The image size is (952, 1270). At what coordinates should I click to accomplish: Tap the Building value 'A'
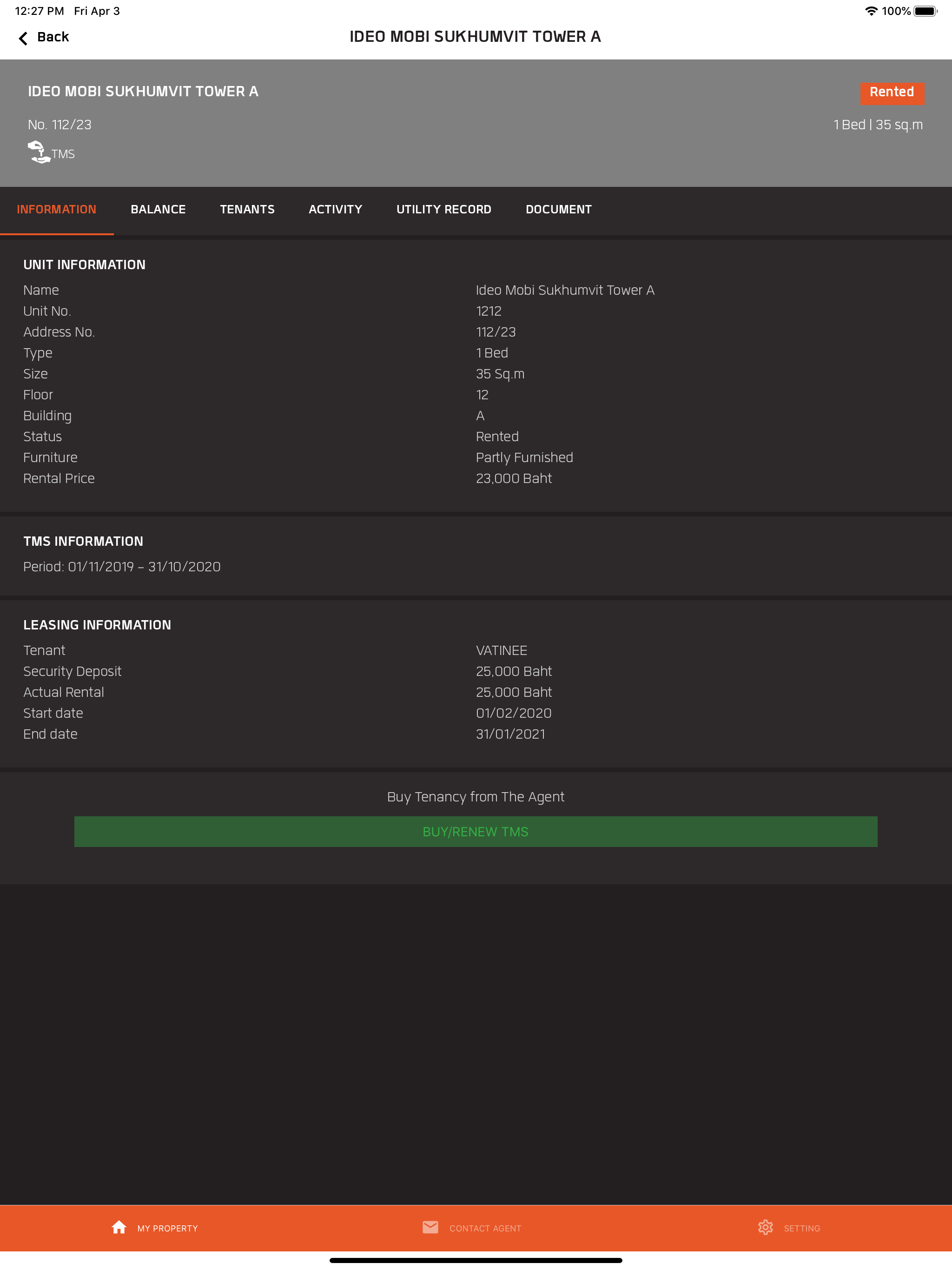pyautogui.click(x=480, y=416)
